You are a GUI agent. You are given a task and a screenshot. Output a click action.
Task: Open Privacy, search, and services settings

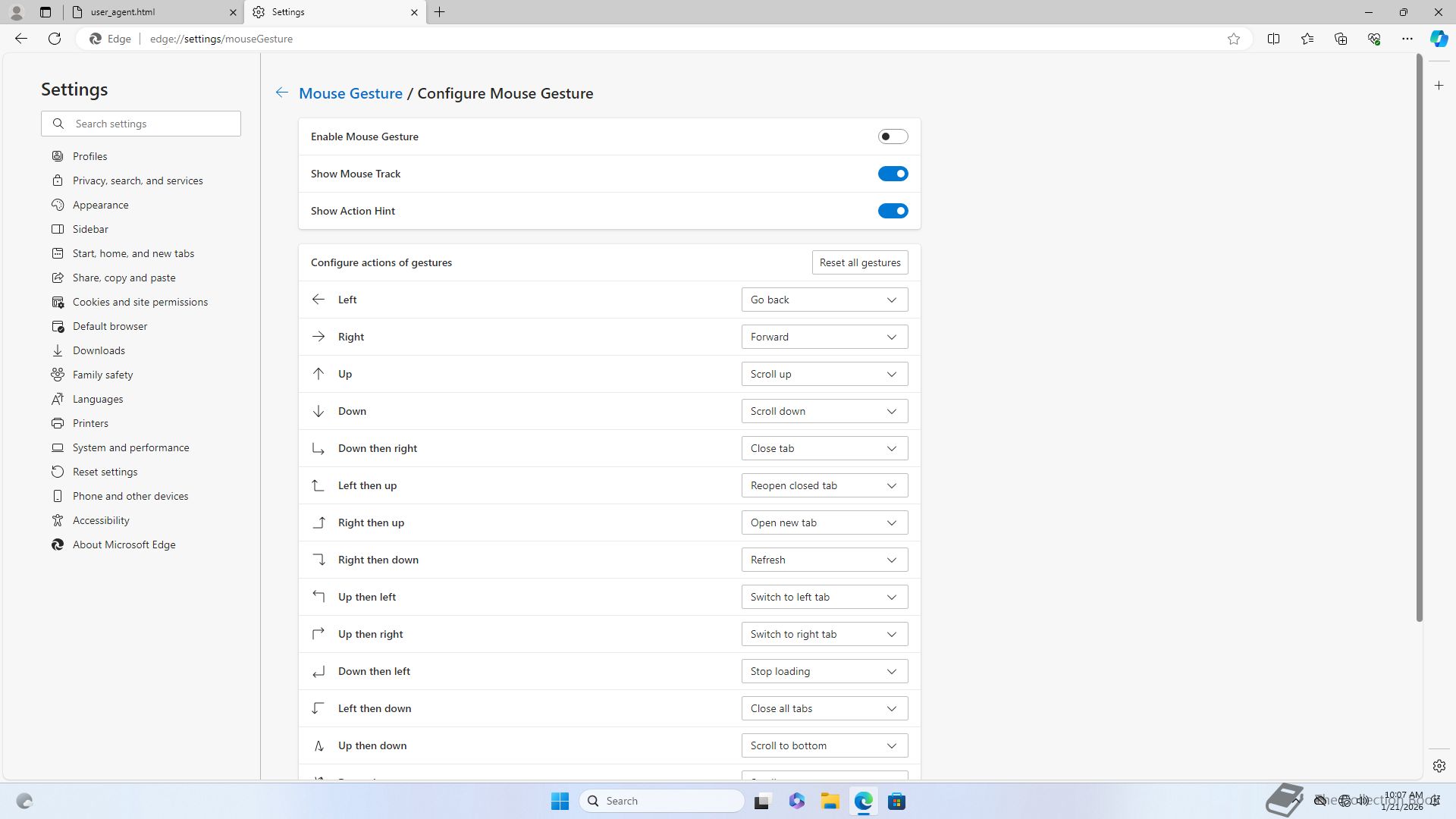[137, 180]
